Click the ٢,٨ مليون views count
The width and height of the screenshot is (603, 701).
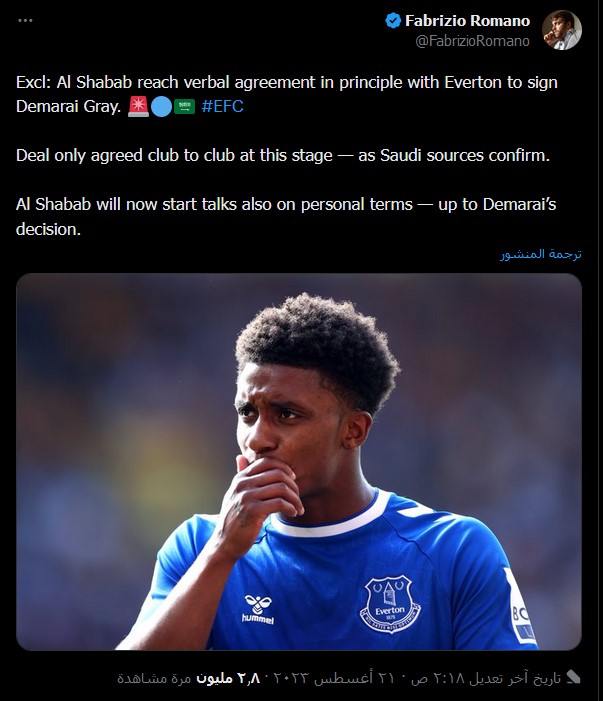(x=228, y=678)
